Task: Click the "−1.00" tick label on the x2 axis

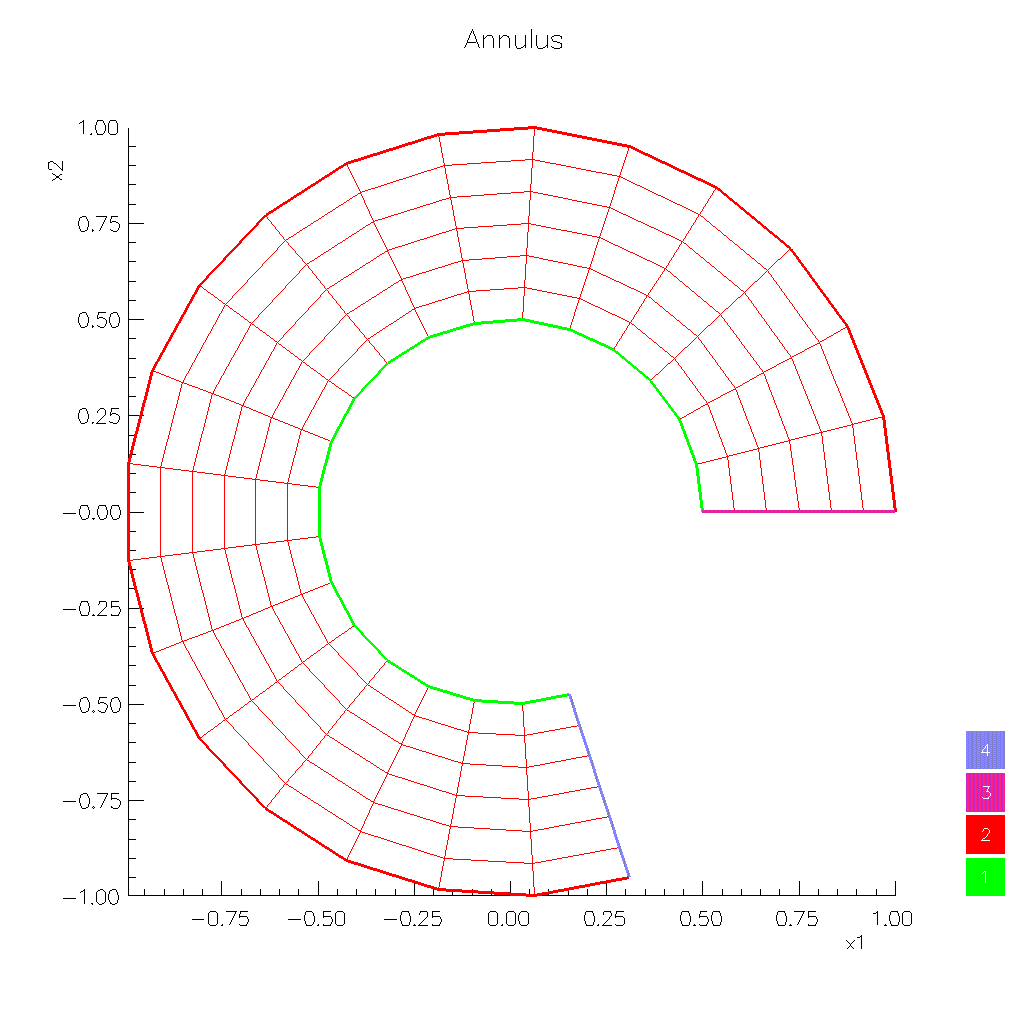Action: [x=92, y=897]
